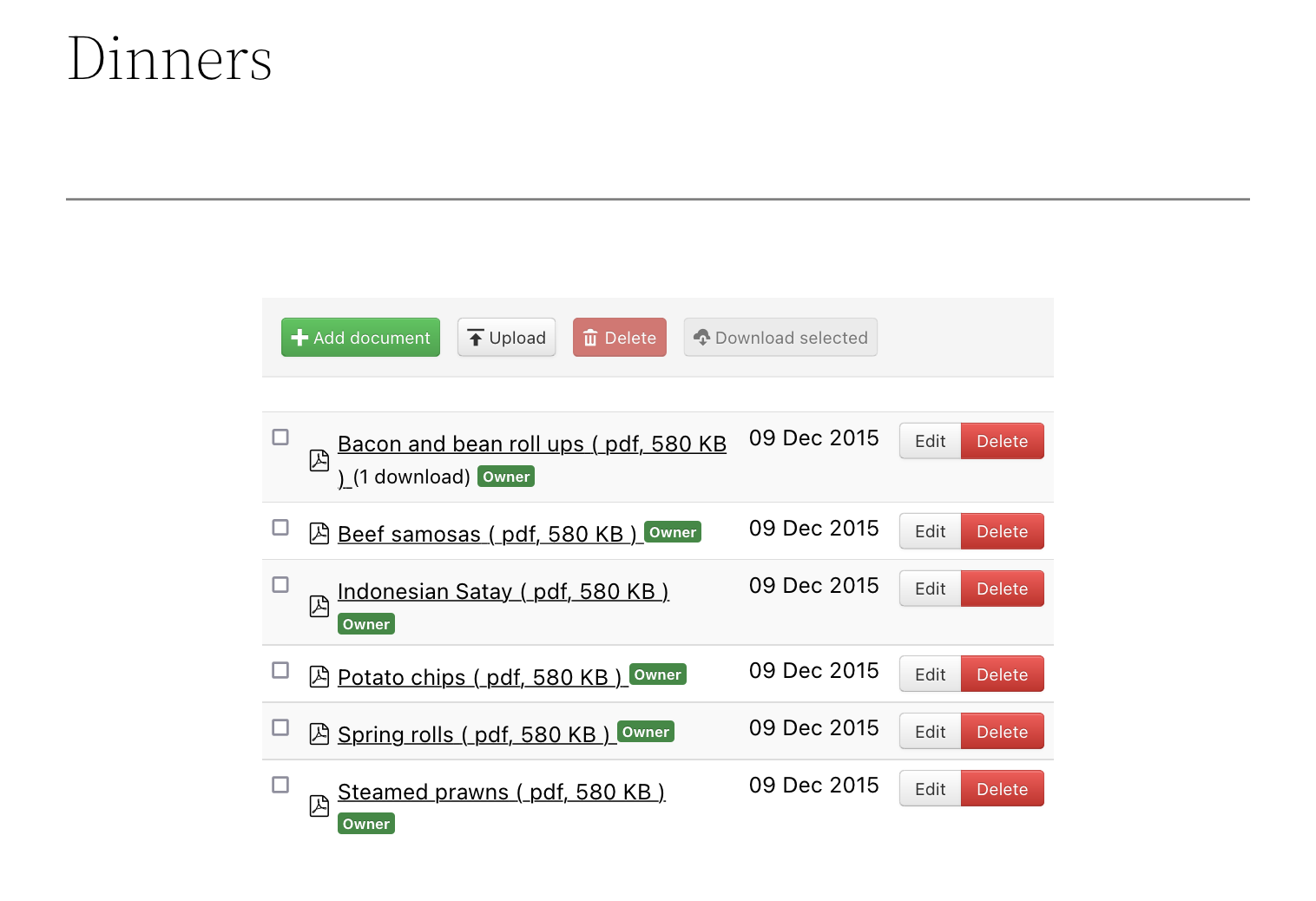This screenshot has height=901, width=1316.
Task: Click Download selected button
Action: click(x=780, y=337)
